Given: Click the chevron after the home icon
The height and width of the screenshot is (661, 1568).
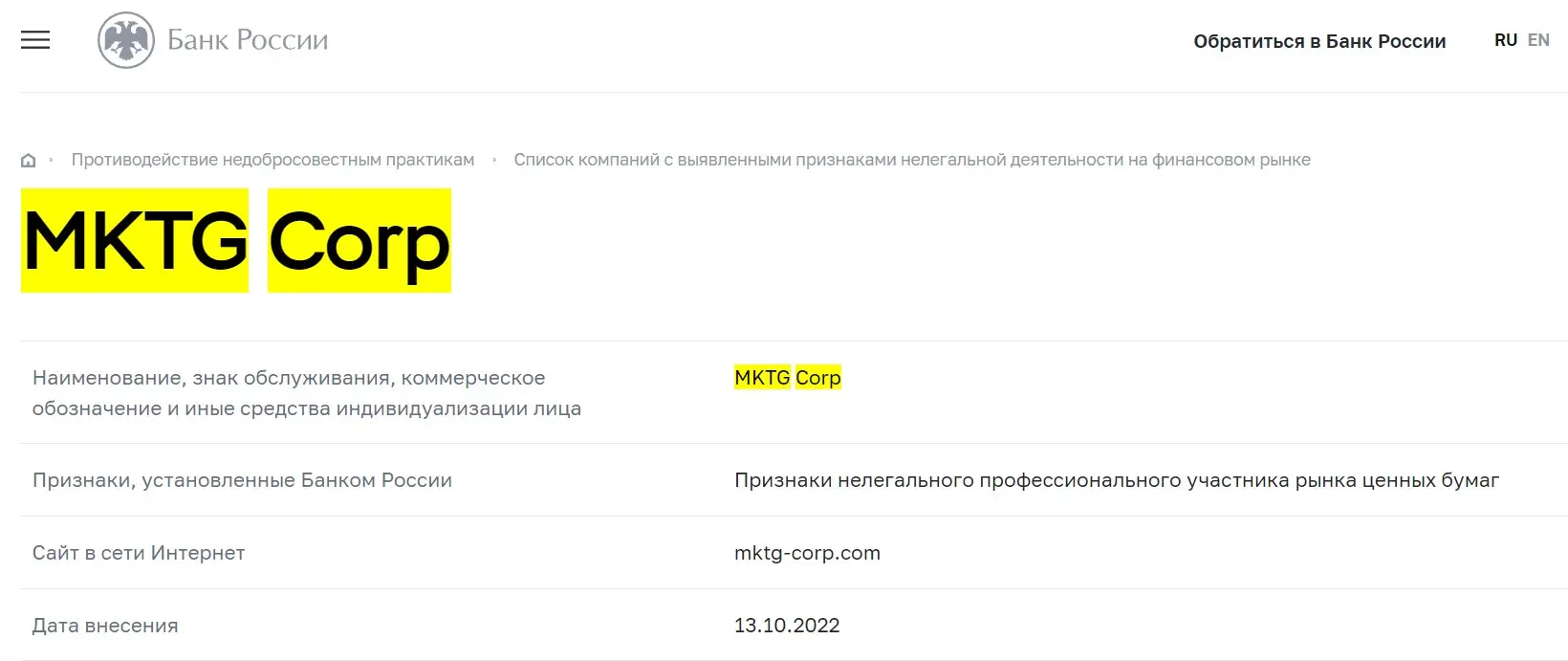Looking at the screenshot, I should tap(52, 160).
